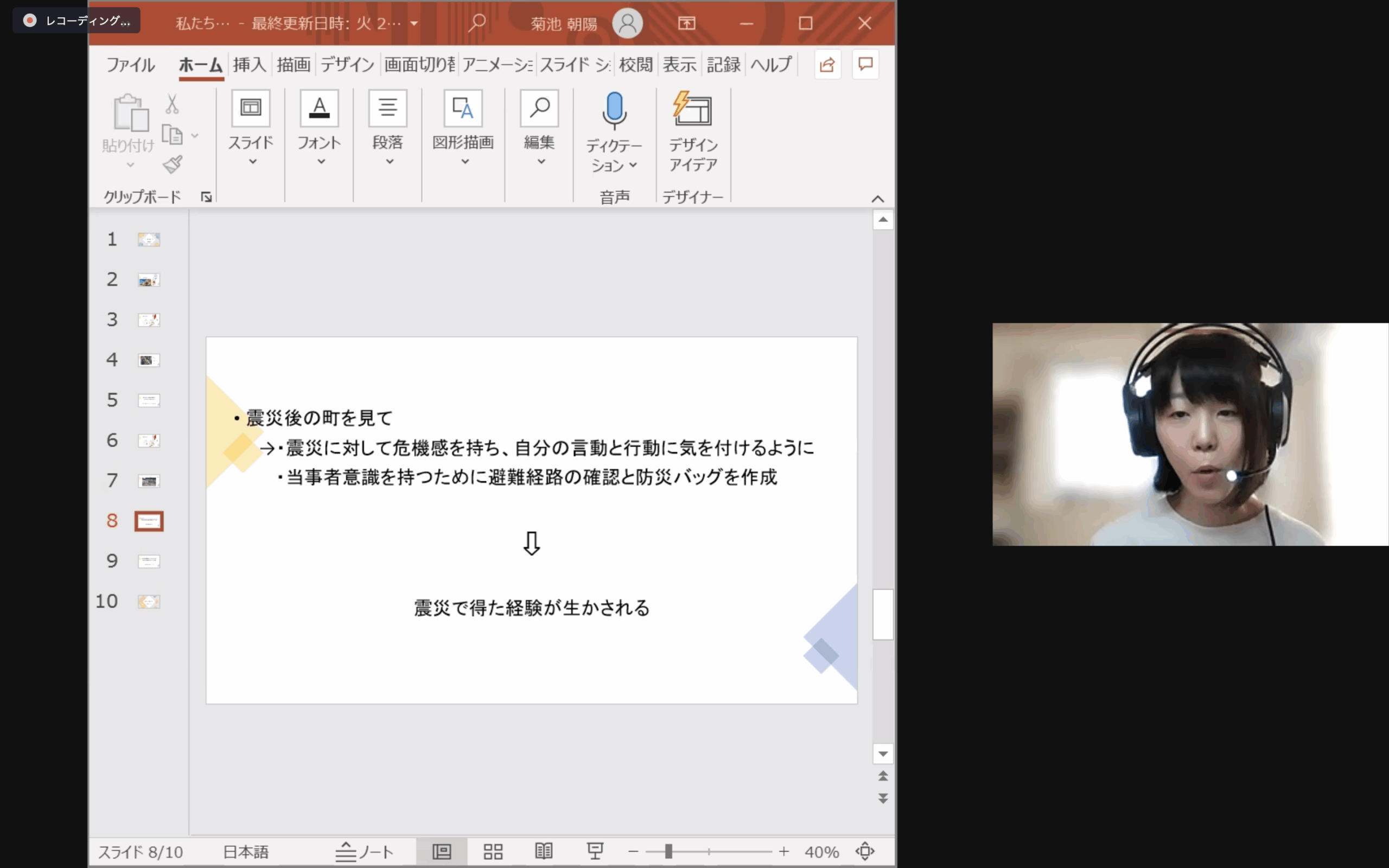Click the zoom slider handle
Image resolution: width=1389 pixels, height=868 pixels.
[x=668, y=851]
